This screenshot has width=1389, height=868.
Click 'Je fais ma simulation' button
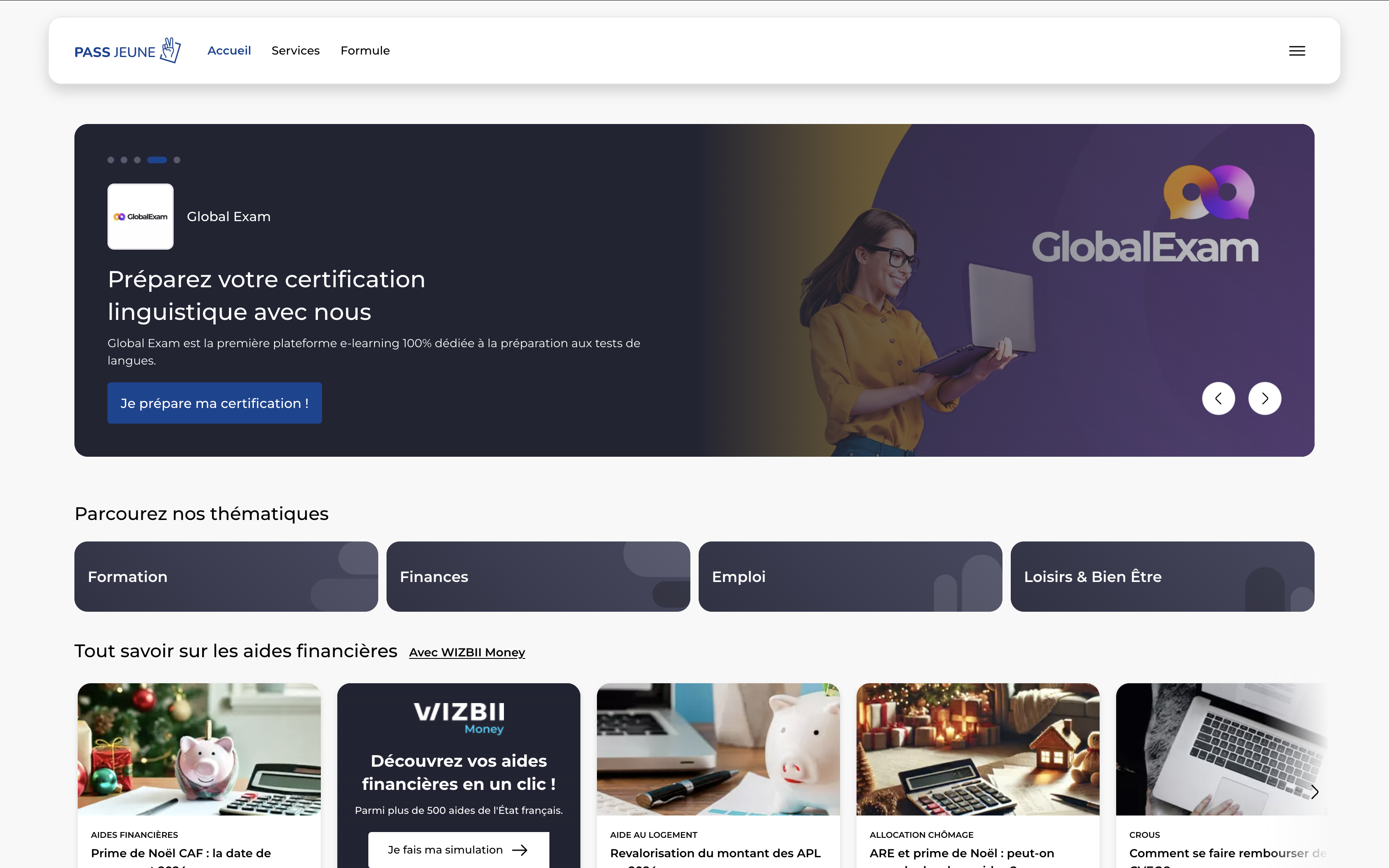coord(458,850)
